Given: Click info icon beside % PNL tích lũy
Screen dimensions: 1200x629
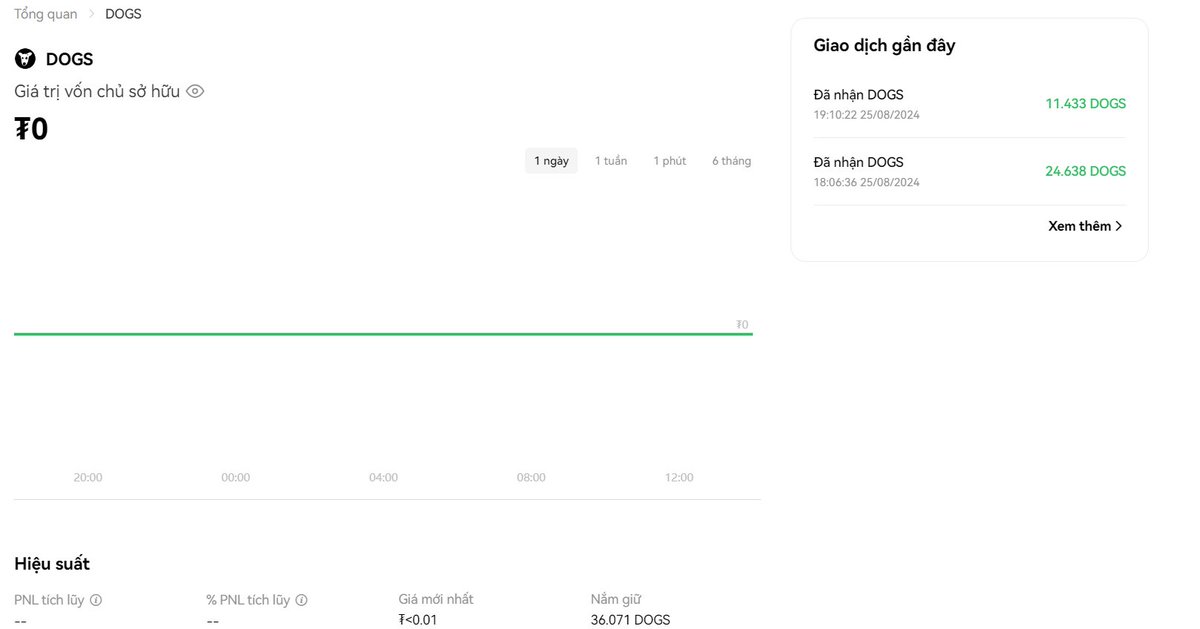Looking at the screenshot, I should click(x=301, y=600).
